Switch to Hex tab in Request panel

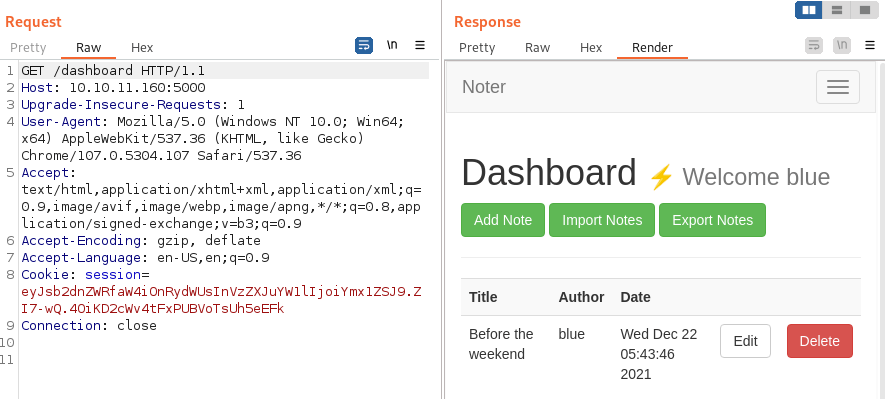coord(142,48)
